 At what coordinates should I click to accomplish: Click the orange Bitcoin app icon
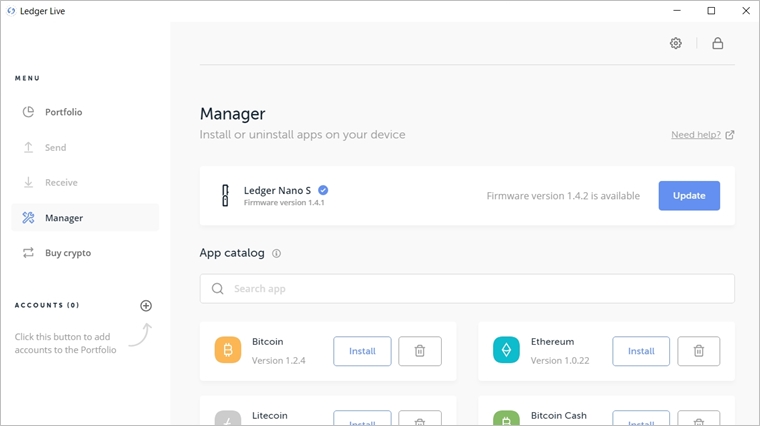[x=228, y=350]
